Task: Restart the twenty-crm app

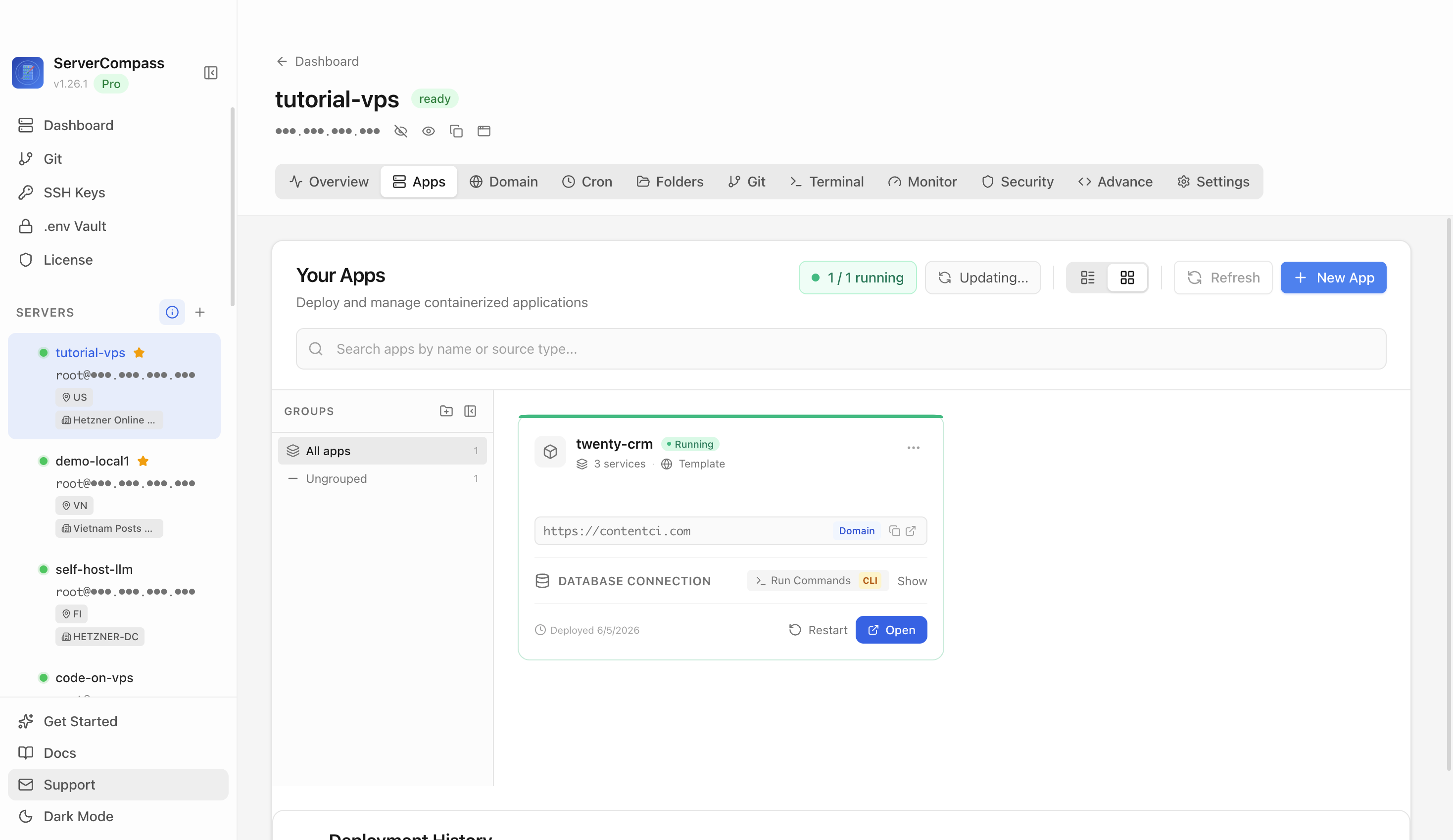Action: coord(818,630)
